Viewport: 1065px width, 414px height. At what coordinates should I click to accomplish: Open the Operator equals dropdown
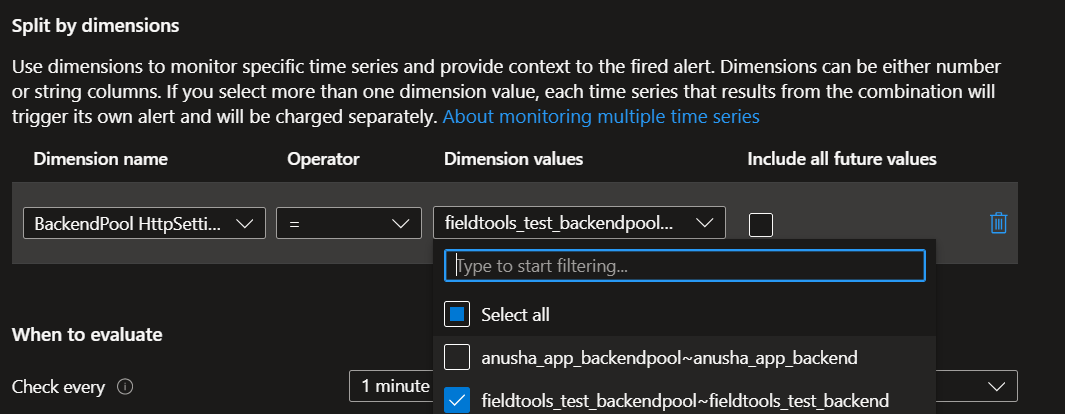click(x=348, y=223)
